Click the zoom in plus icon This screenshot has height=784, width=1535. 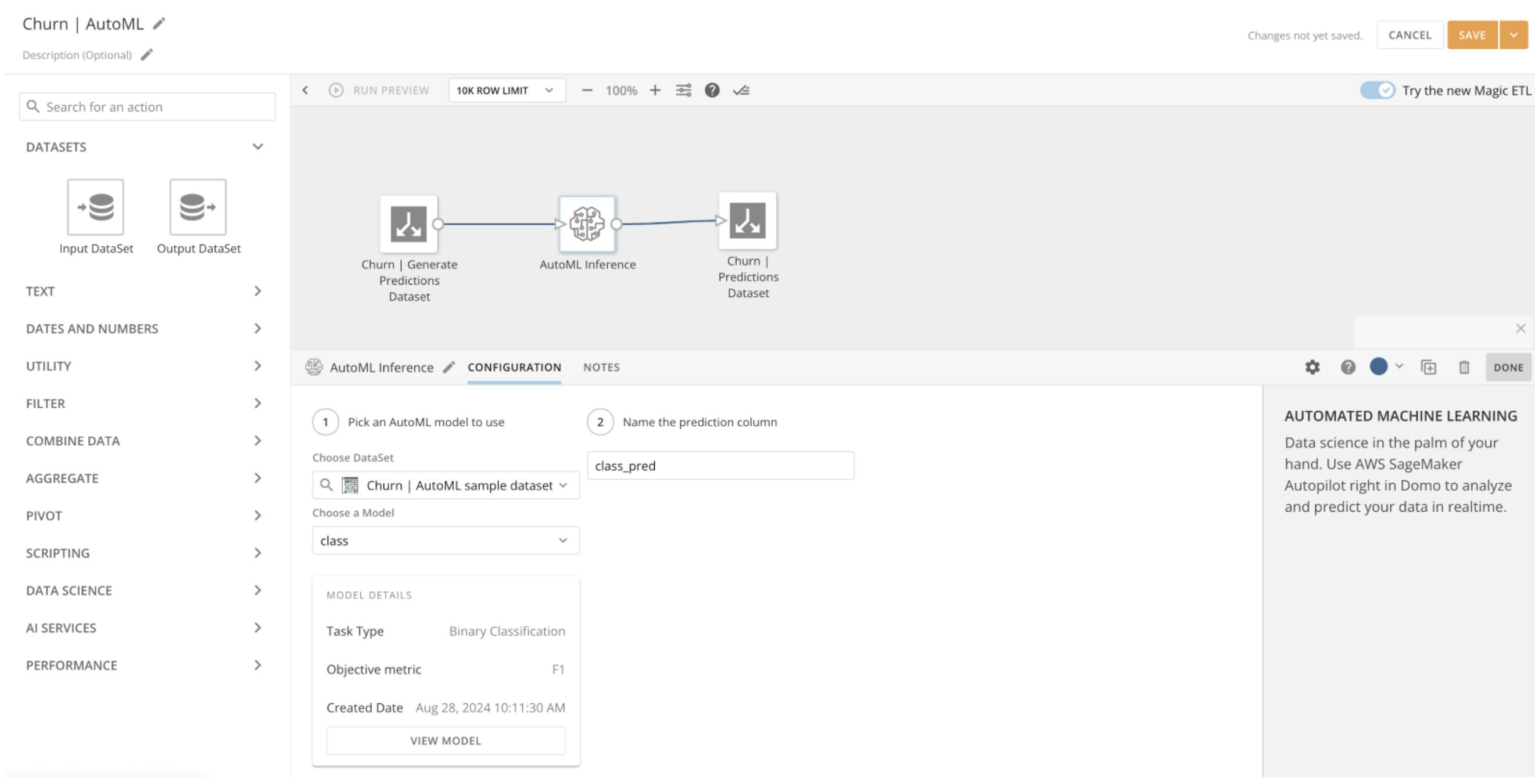655,91
